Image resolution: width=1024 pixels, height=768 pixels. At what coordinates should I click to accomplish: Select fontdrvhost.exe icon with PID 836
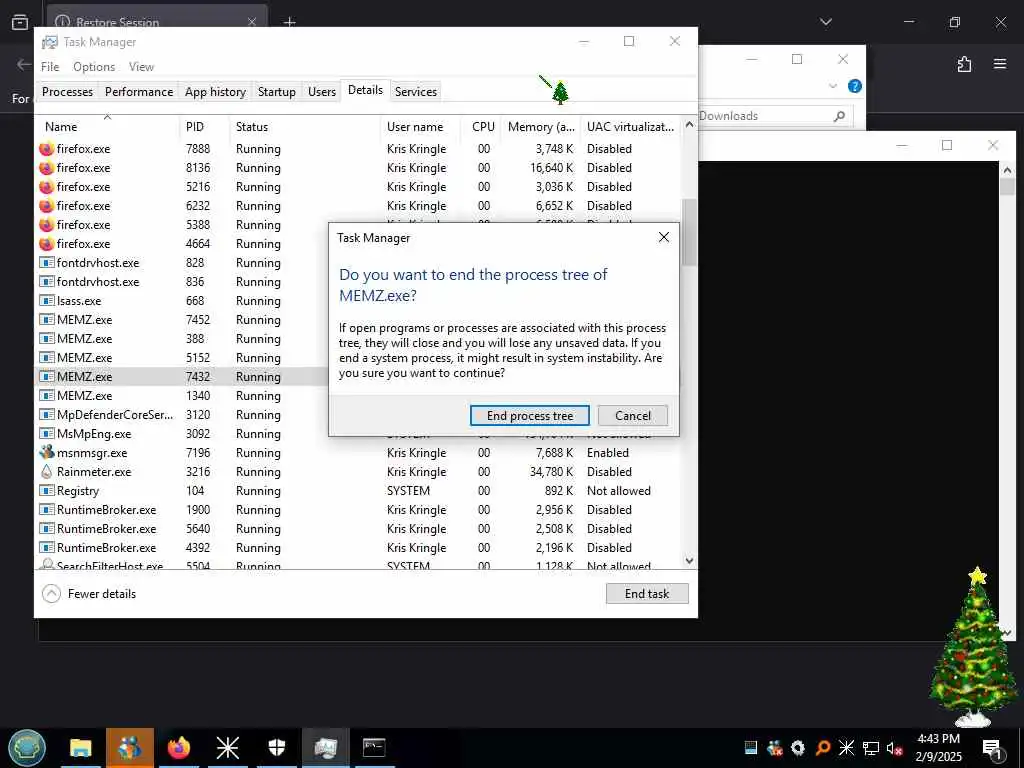(x=46, y=281)
